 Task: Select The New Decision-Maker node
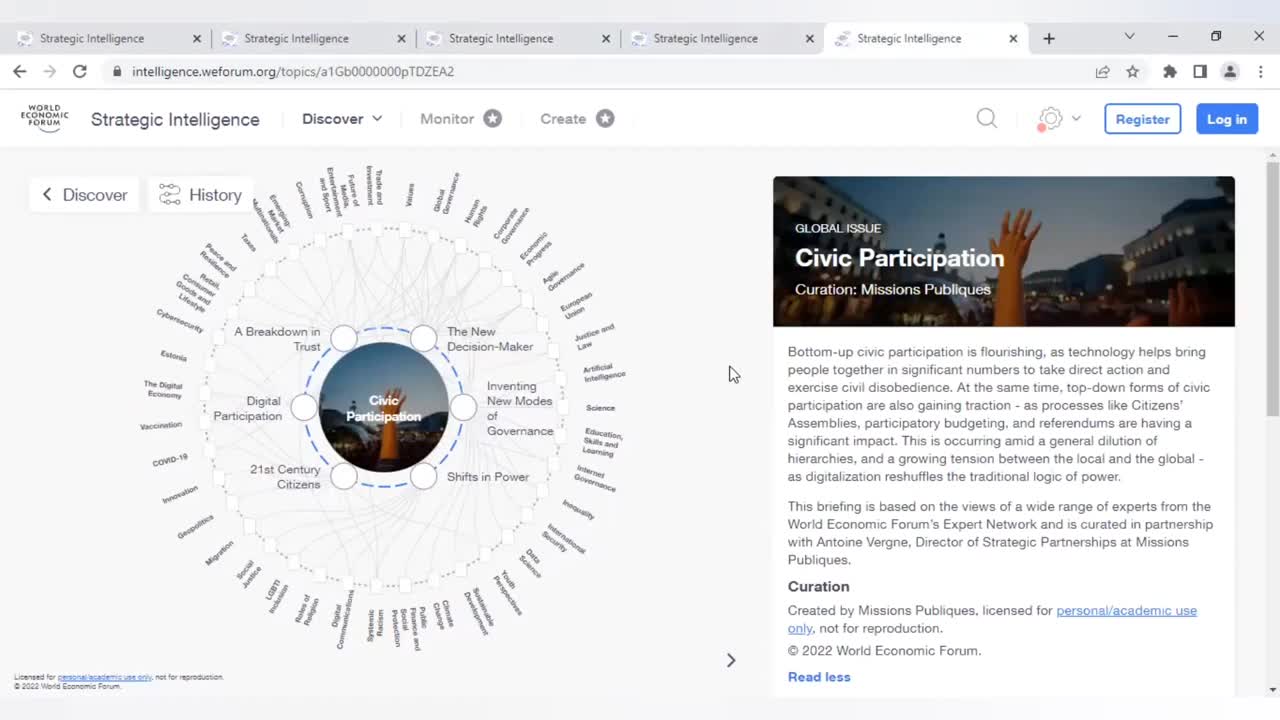click(424, 338)
